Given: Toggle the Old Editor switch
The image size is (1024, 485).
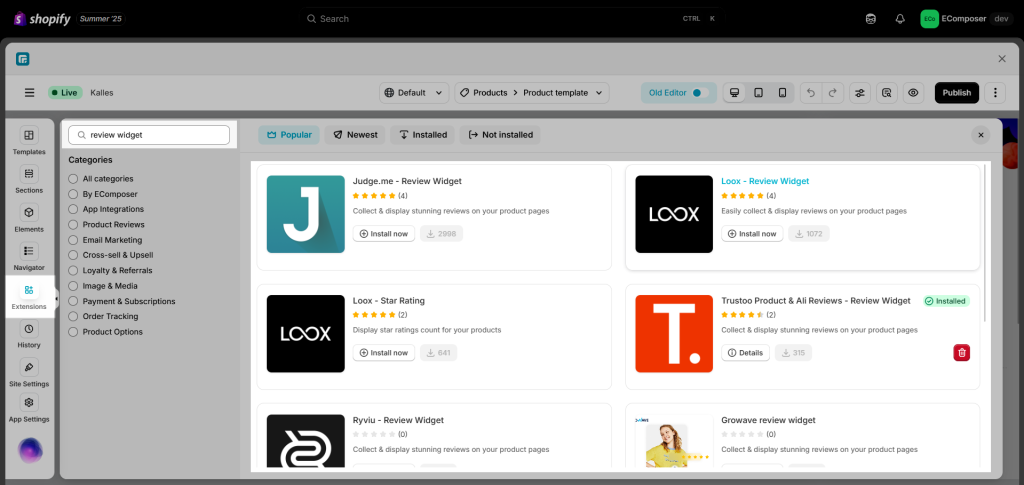Looking at the screenshot, I should 701,93.
